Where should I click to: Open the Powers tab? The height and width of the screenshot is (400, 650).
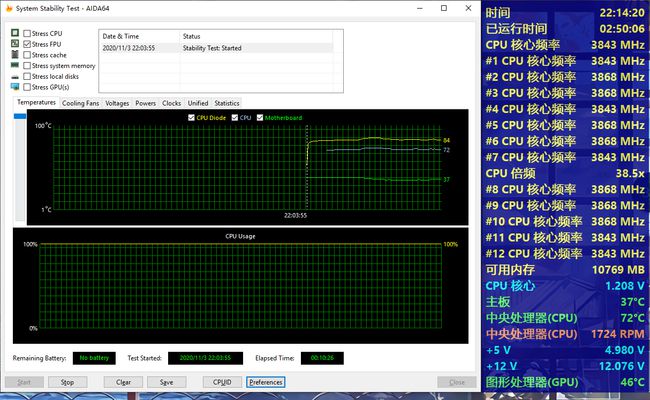click(146, 103)
